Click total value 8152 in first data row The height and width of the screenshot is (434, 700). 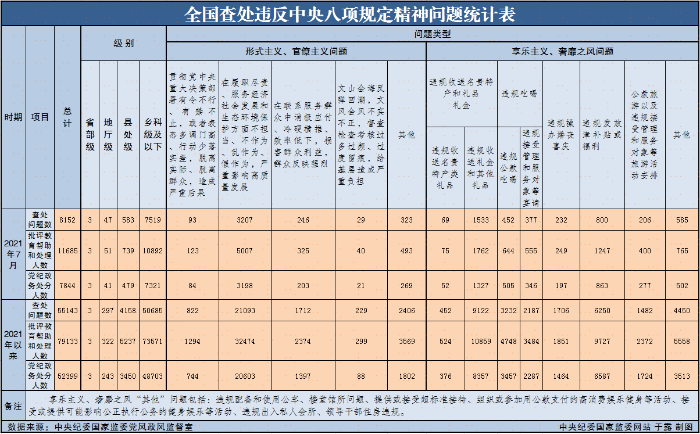click(x=67, y=217)
